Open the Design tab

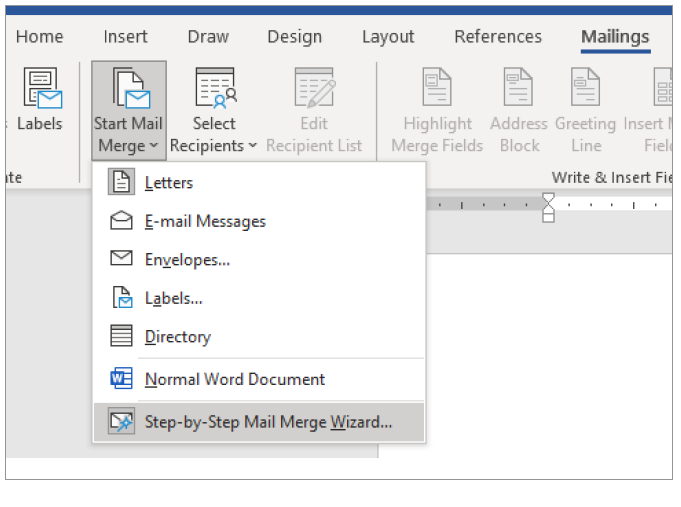(294, 37)
